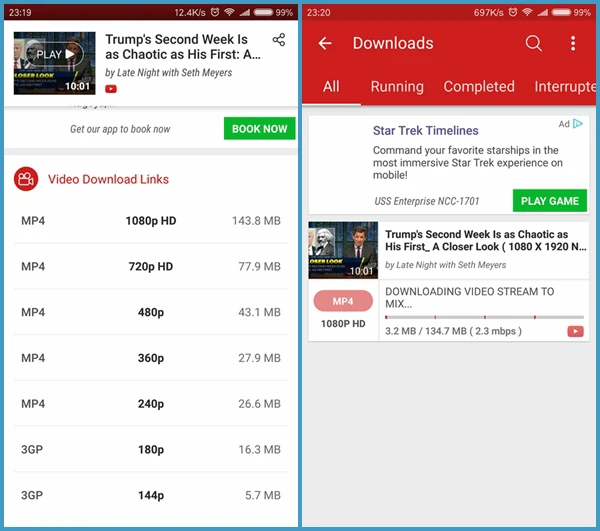Play the video via the PLAY thumbnail

(x=55, y=63)
